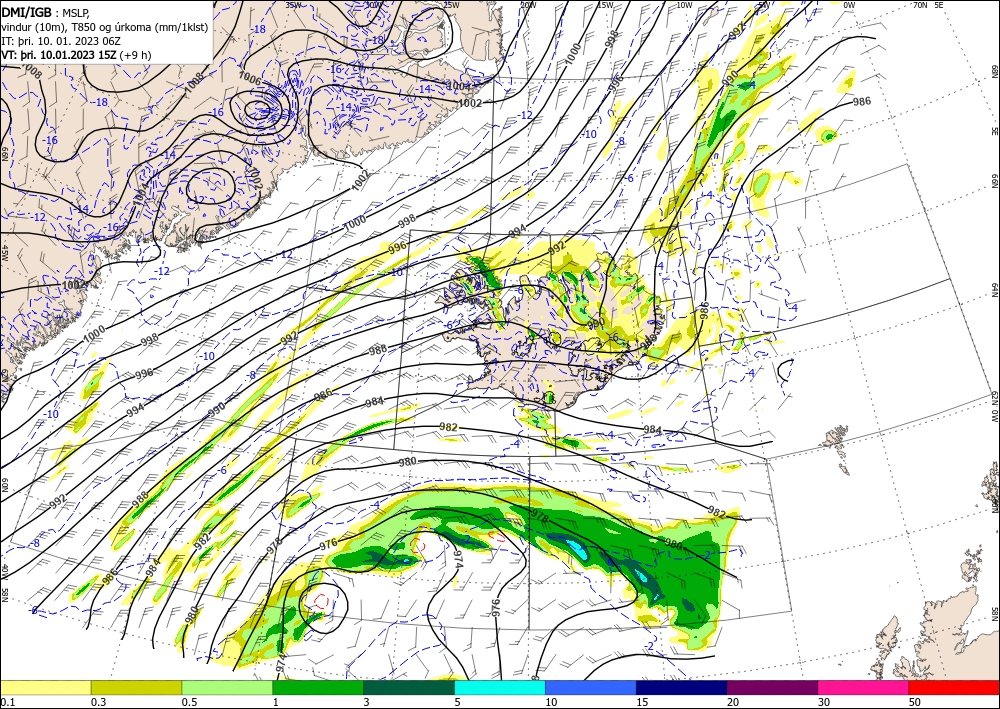Click the "70N" latitude label
This screenshot has height=709, width=1000.
(920, 5)
